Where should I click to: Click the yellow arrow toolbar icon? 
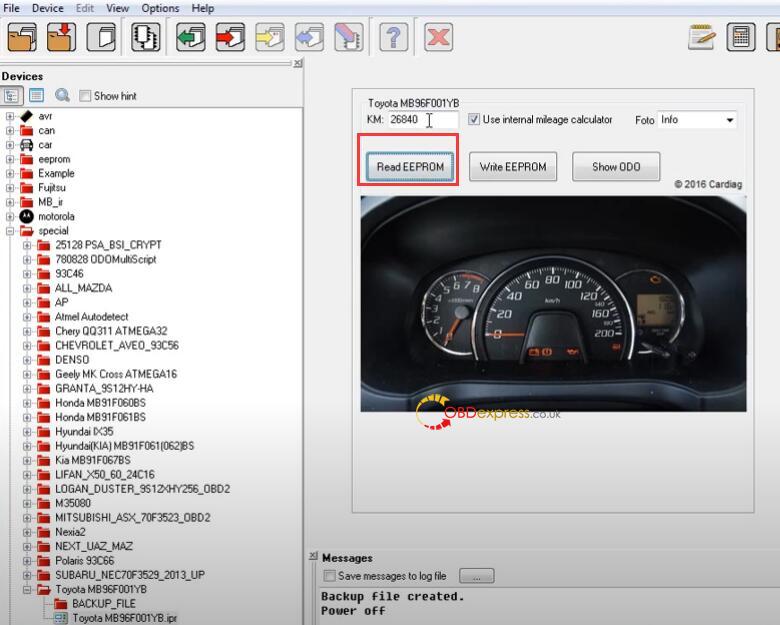270,37
